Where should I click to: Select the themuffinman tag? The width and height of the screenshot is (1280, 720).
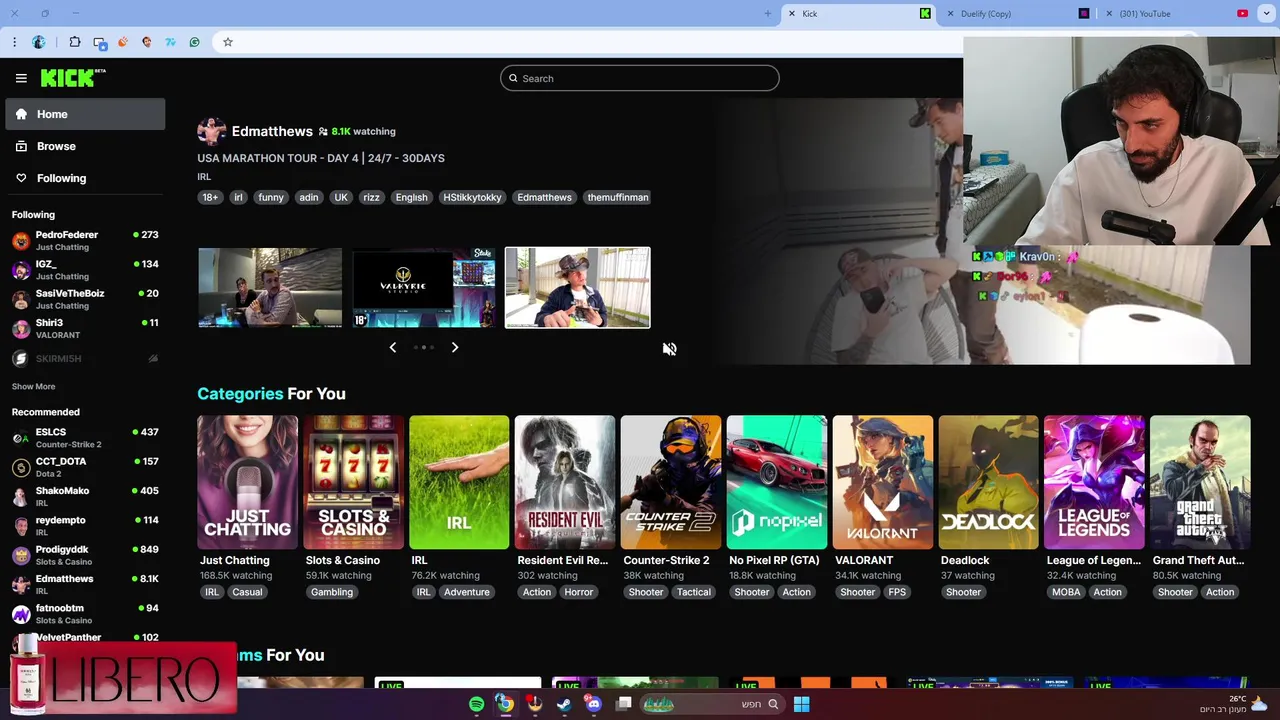618,197
